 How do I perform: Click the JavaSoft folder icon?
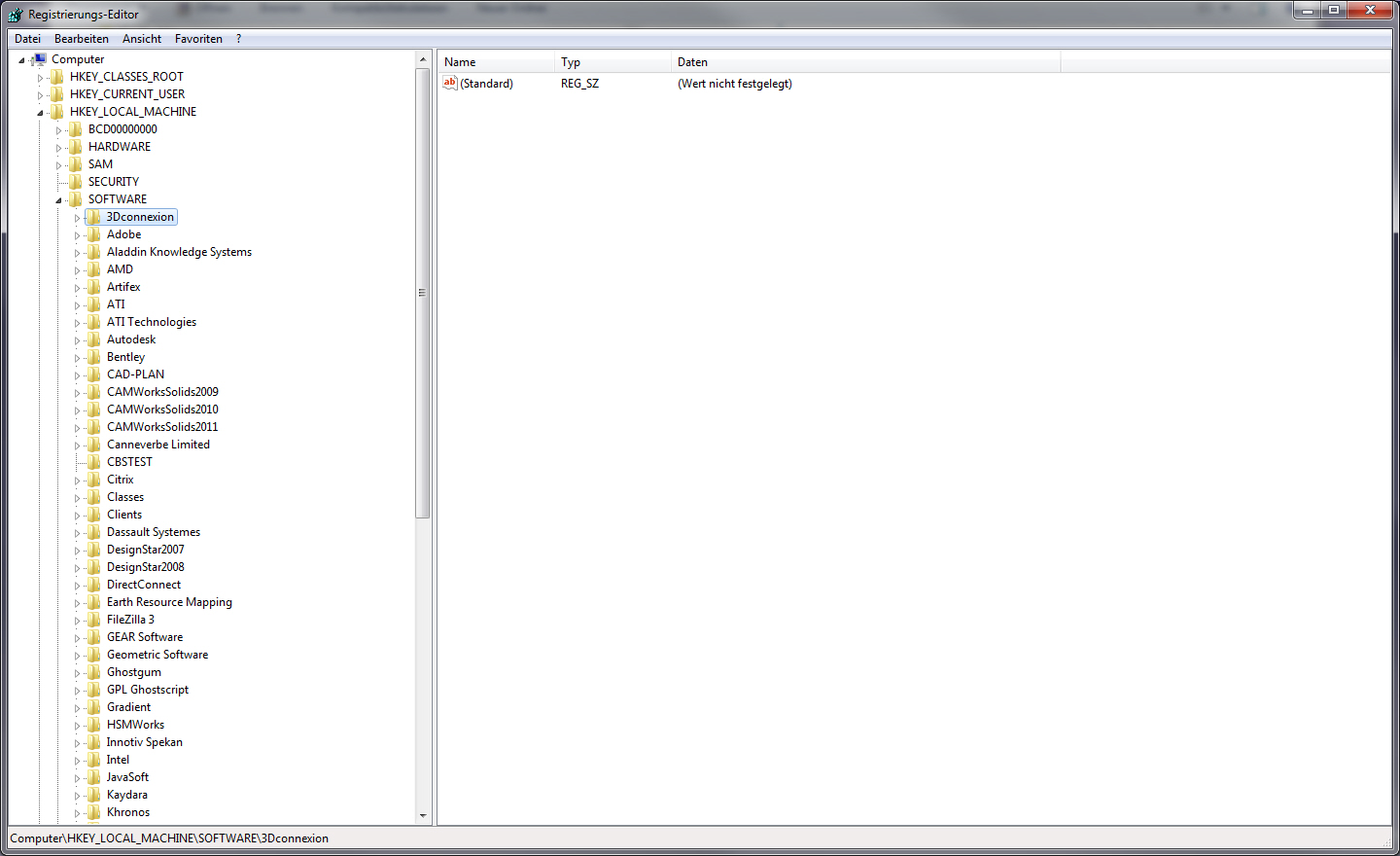[x=94, y=777]
